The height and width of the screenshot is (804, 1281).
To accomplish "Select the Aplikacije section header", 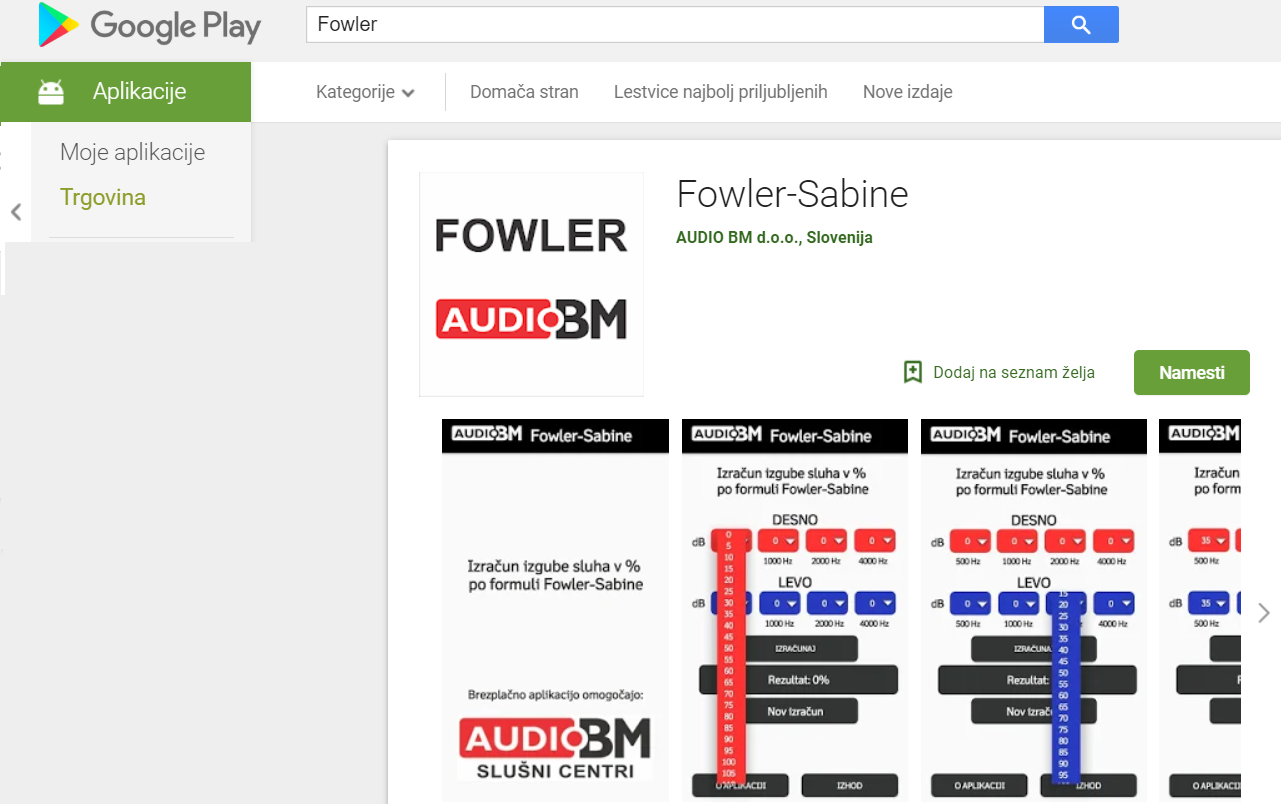I will click(126, 92).
